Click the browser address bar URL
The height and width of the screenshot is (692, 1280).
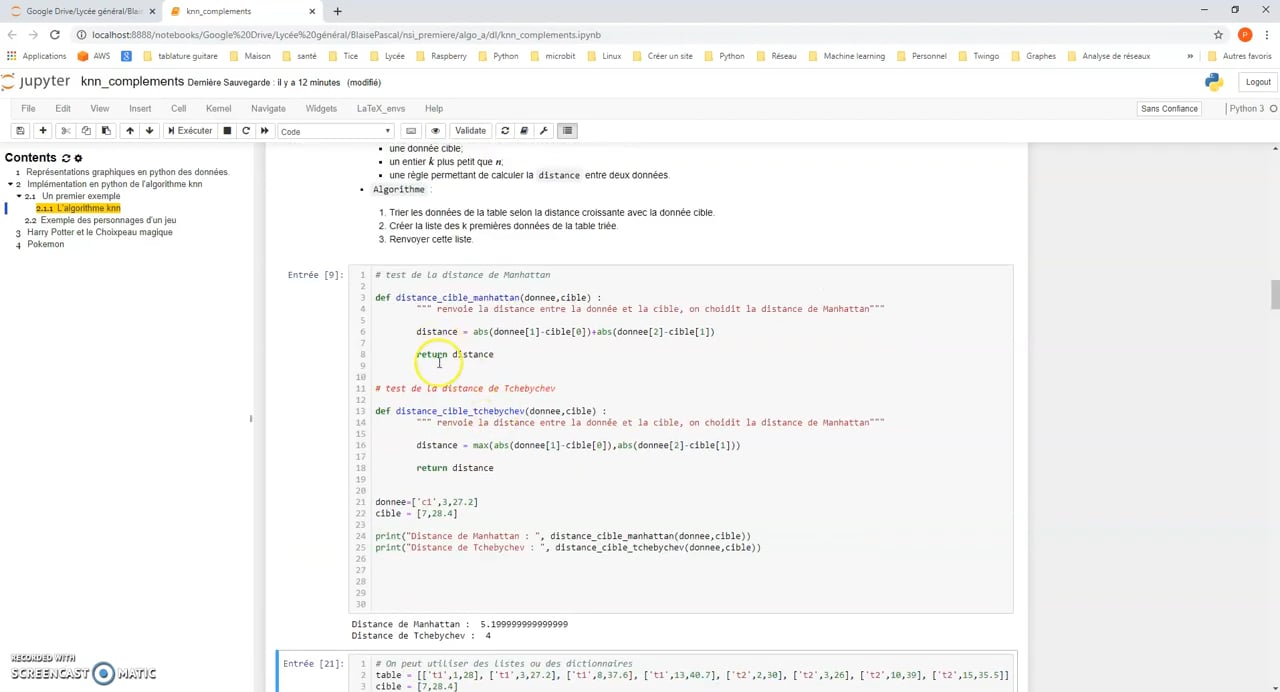tap(346, 34)
